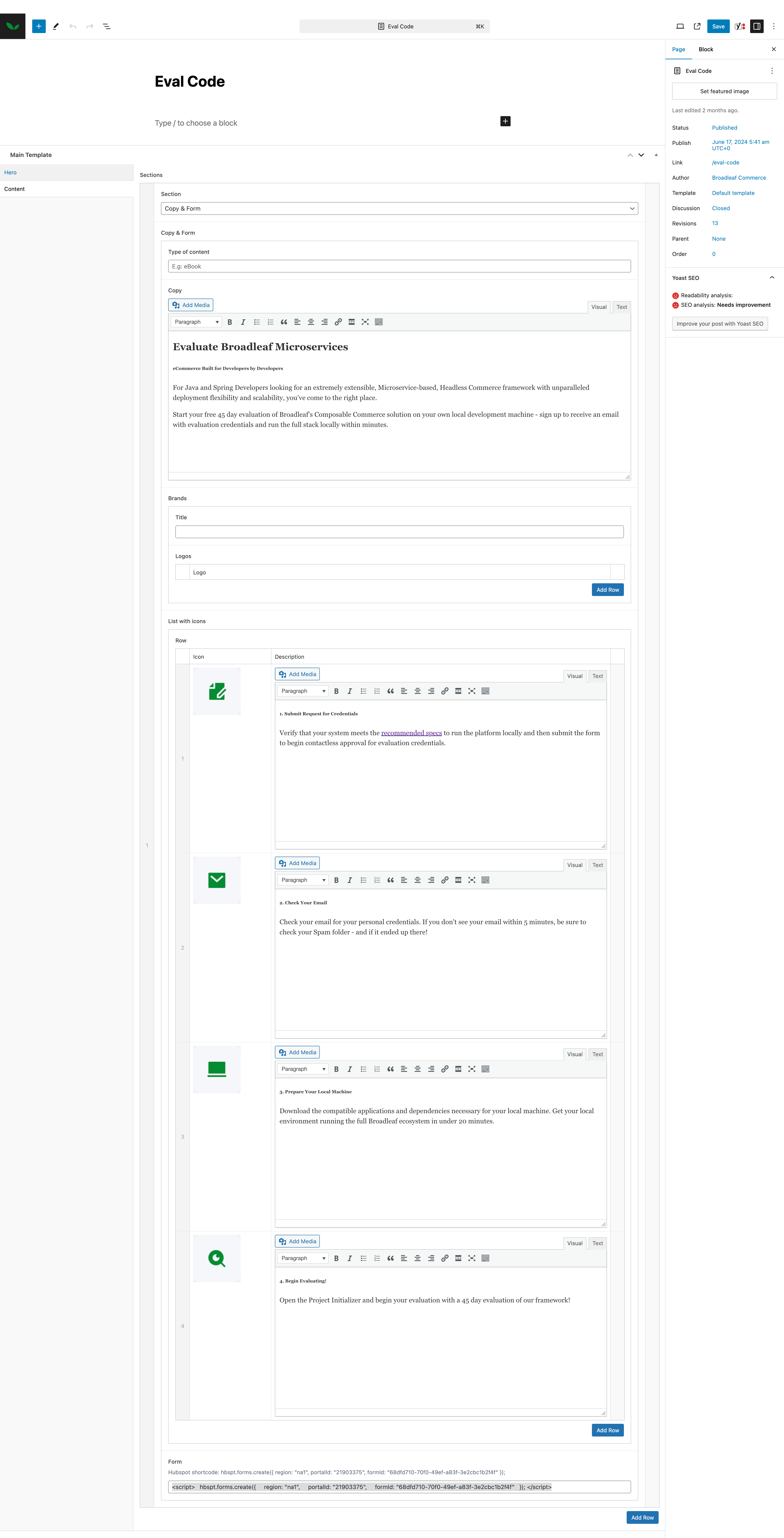Toggle toolbar kitchen sink in Copy editor
The width and height of the screenshot is (784, 1538).
[379, 322]
